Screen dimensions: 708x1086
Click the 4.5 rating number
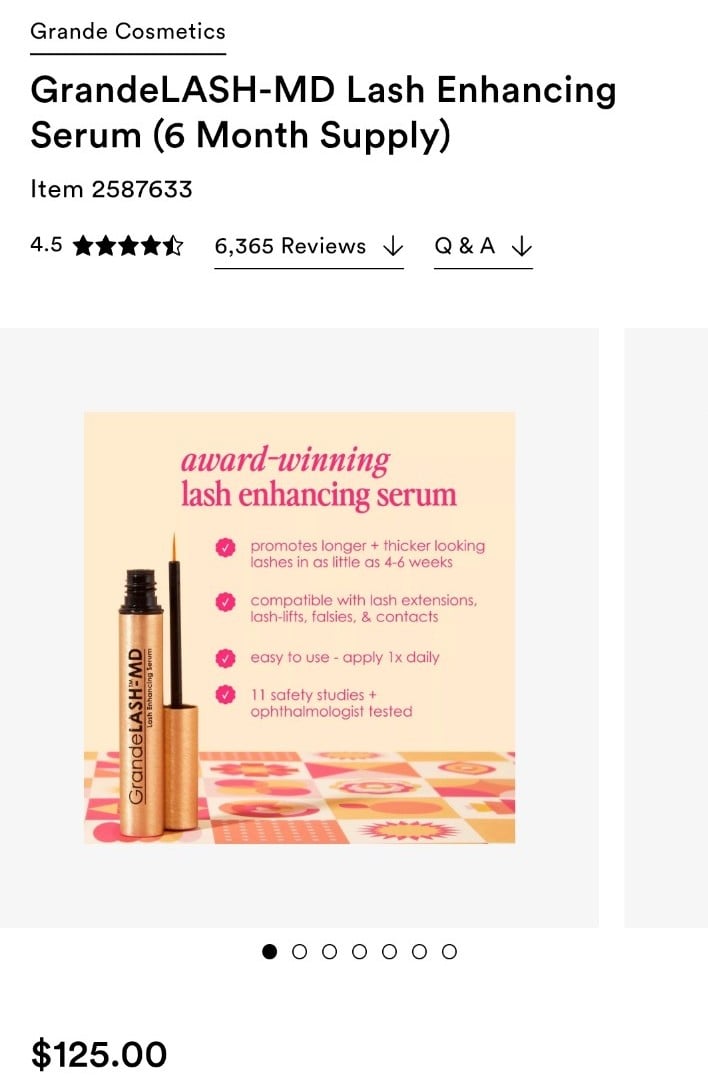46,245
